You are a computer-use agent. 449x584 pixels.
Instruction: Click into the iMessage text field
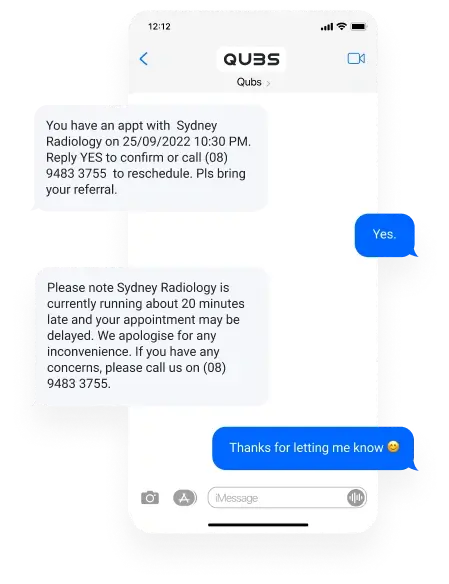287,498
